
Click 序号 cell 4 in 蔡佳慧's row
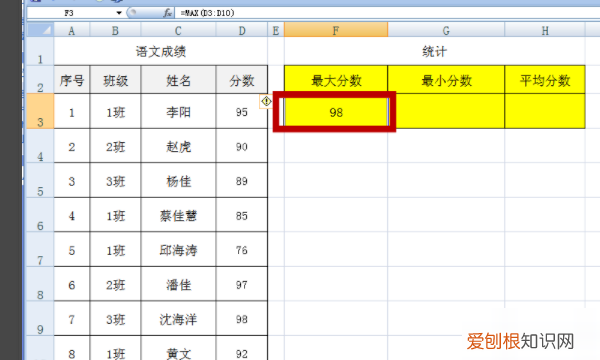[72, 215]
